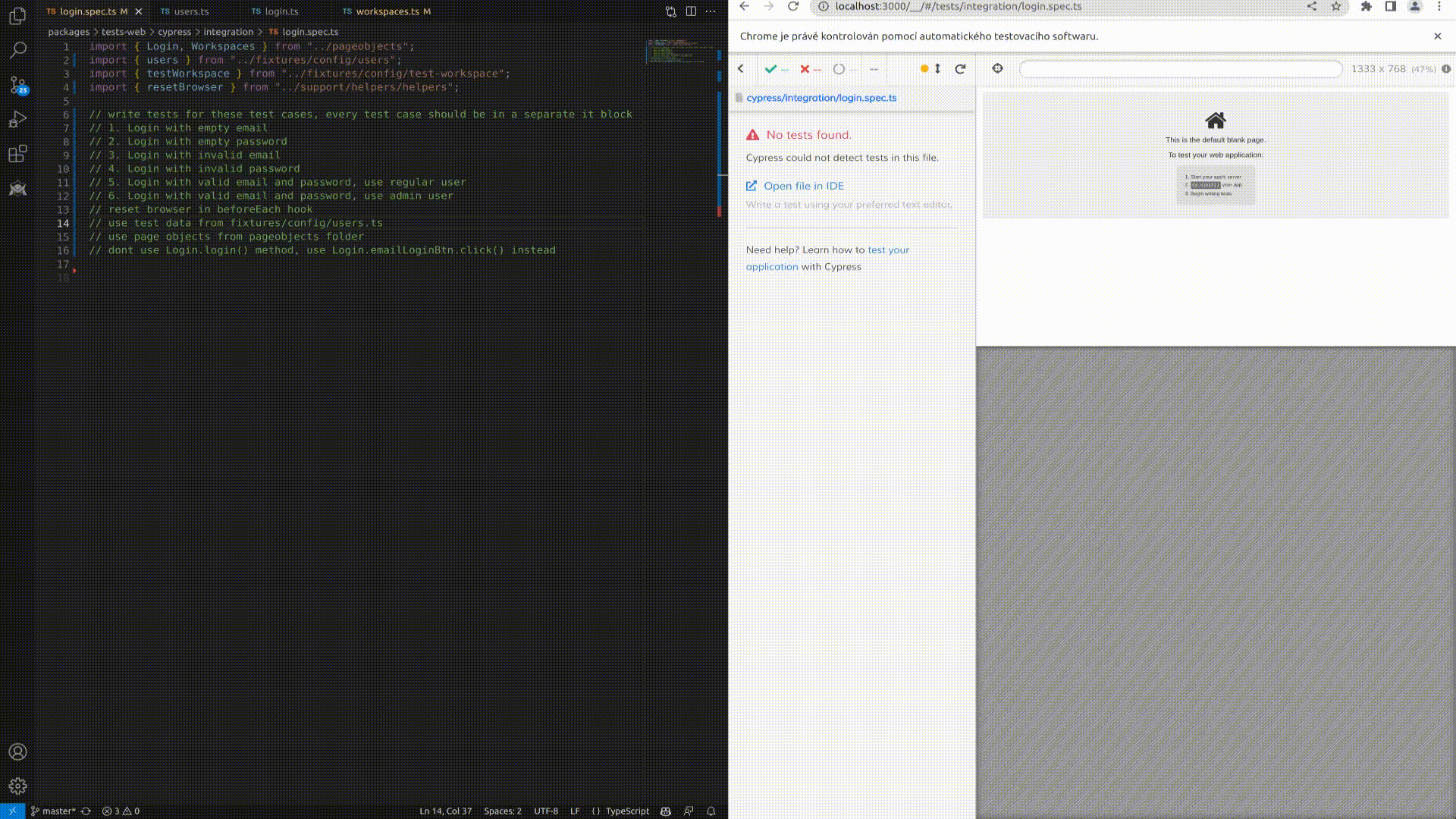Follow the test your application link
The width and height of the screenshot is (1456, 819).
pyautogui.click(x=827, y=258)
